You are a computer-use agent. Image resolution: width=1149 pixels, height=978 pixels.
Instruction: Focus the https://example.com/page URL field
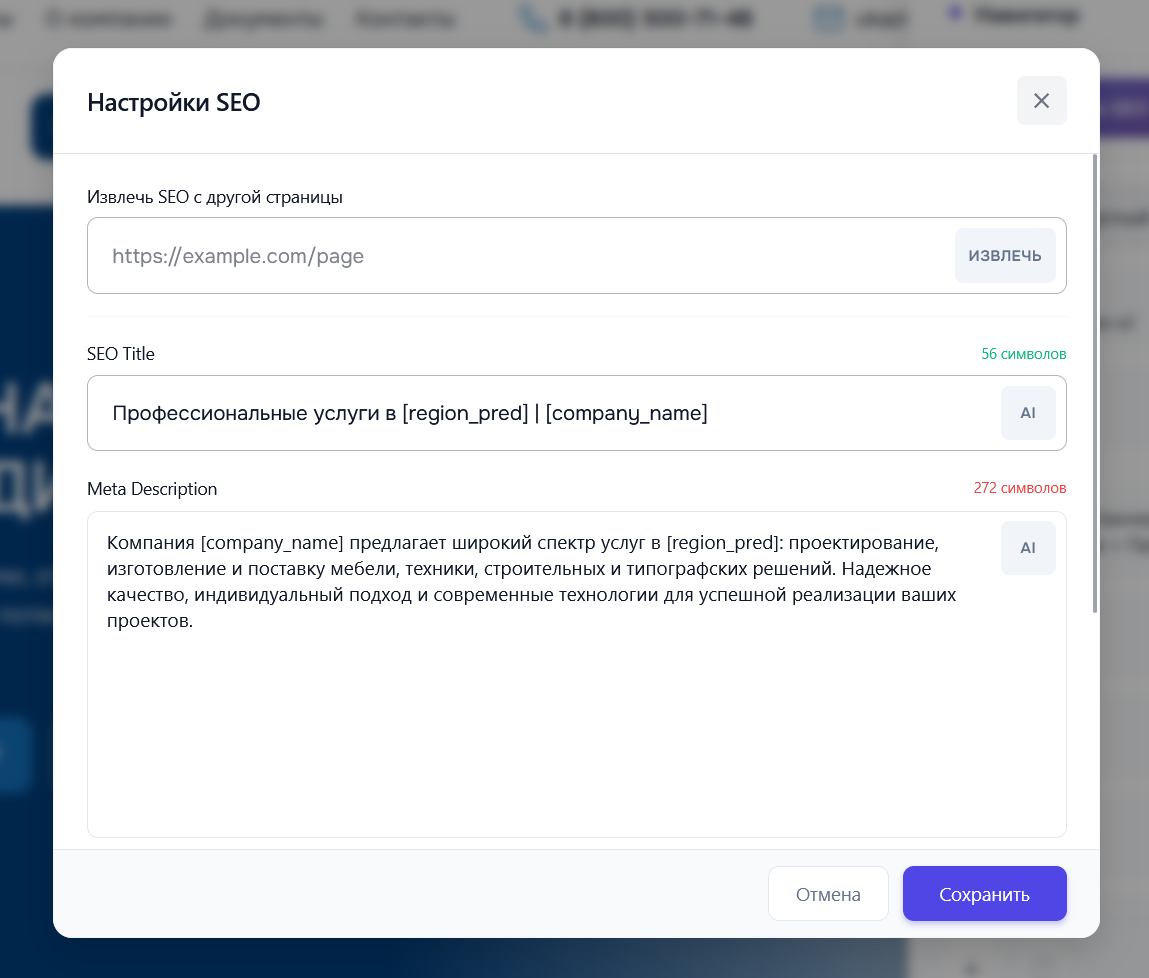pos(520,256)
